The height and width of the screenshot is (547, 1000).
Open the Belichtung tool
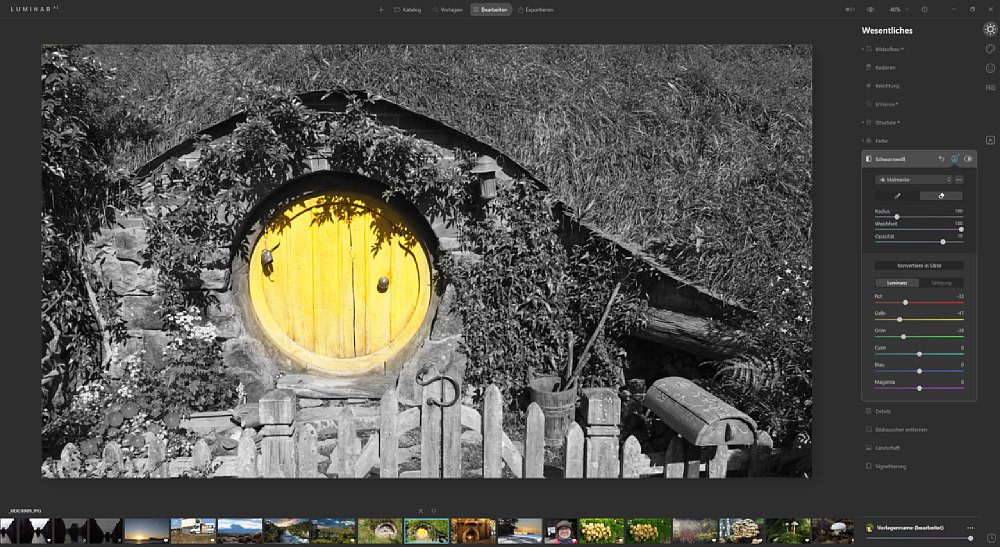[x=887, y=85]
